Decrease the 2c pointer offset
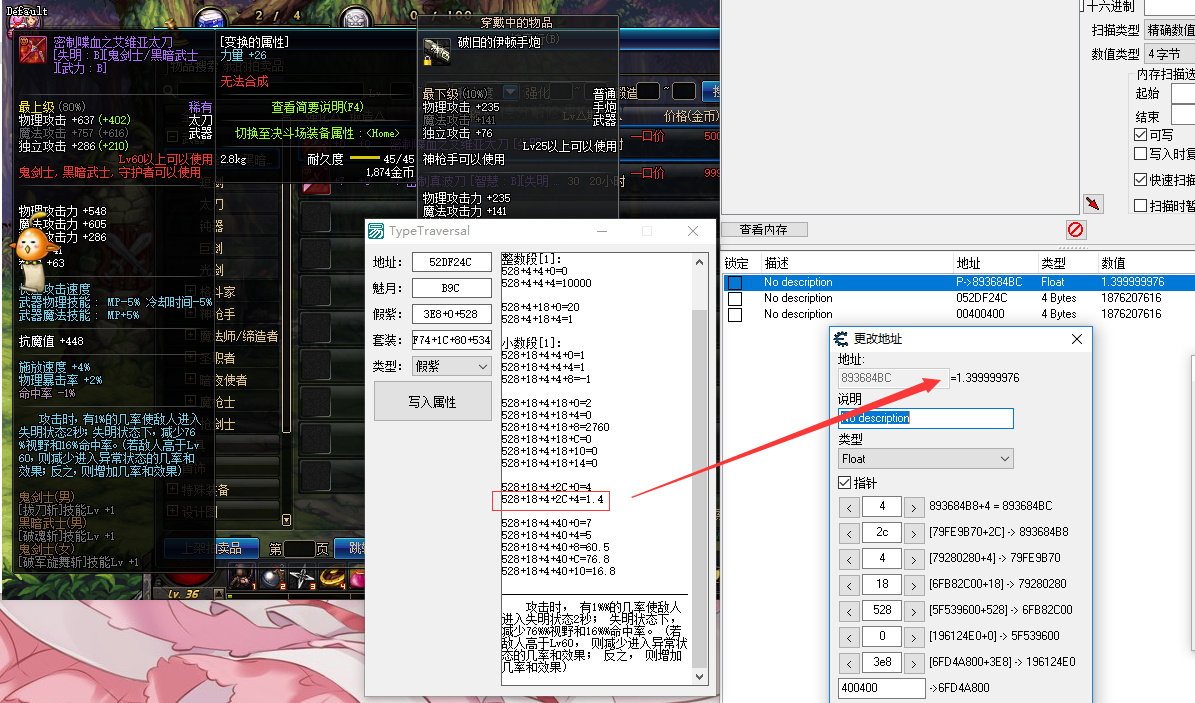Viewport: 1195px width, 703px height. coord(849,533)
